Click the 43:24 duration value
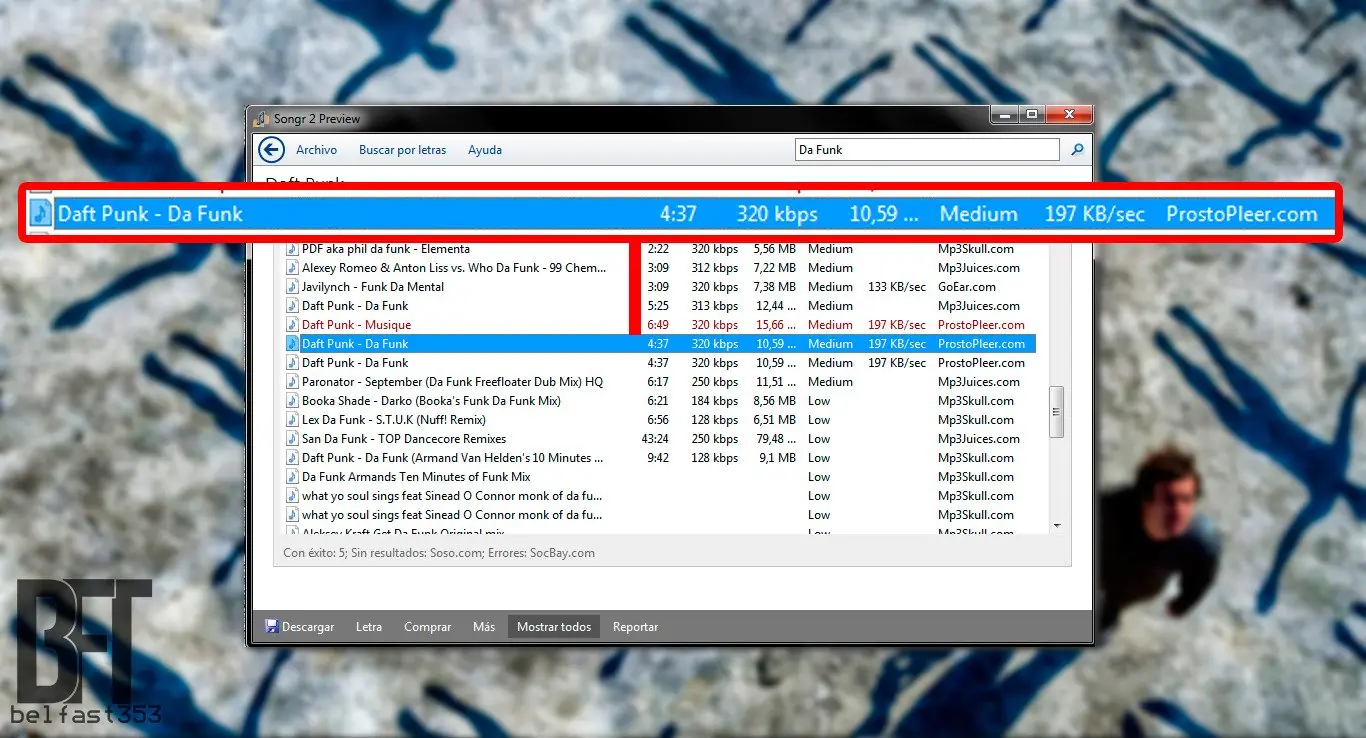Image resolution: width=1366 pixels, height=738 pixels. click(x=655, y=439)
